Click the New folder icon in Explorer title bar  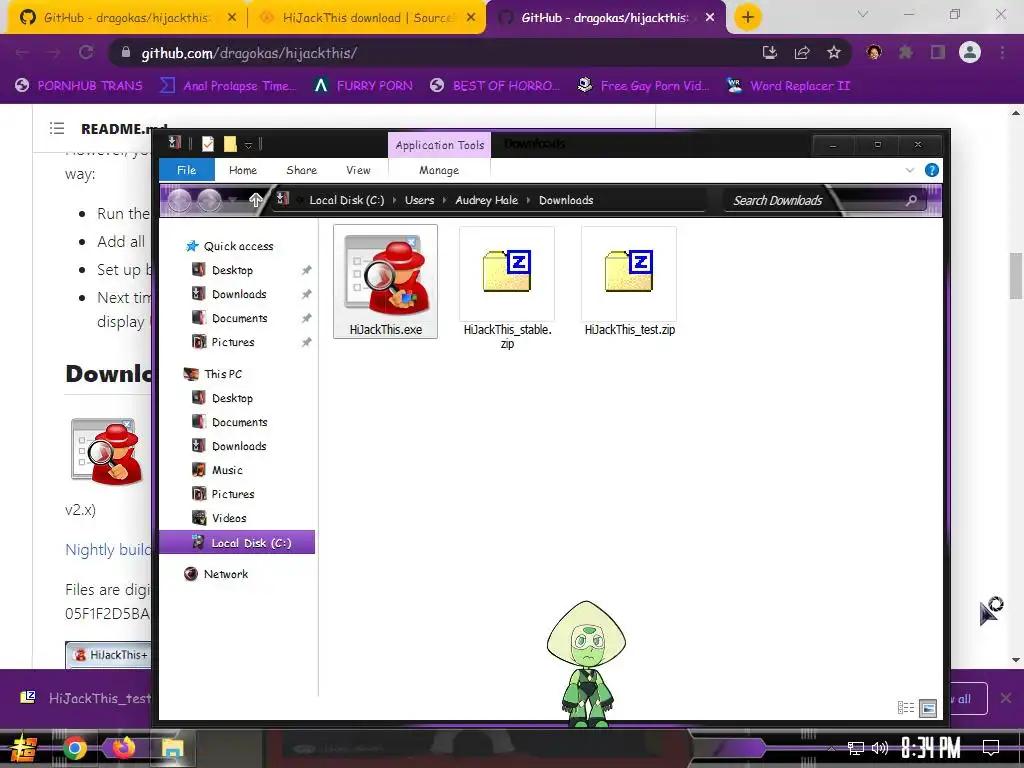point(230,144)
